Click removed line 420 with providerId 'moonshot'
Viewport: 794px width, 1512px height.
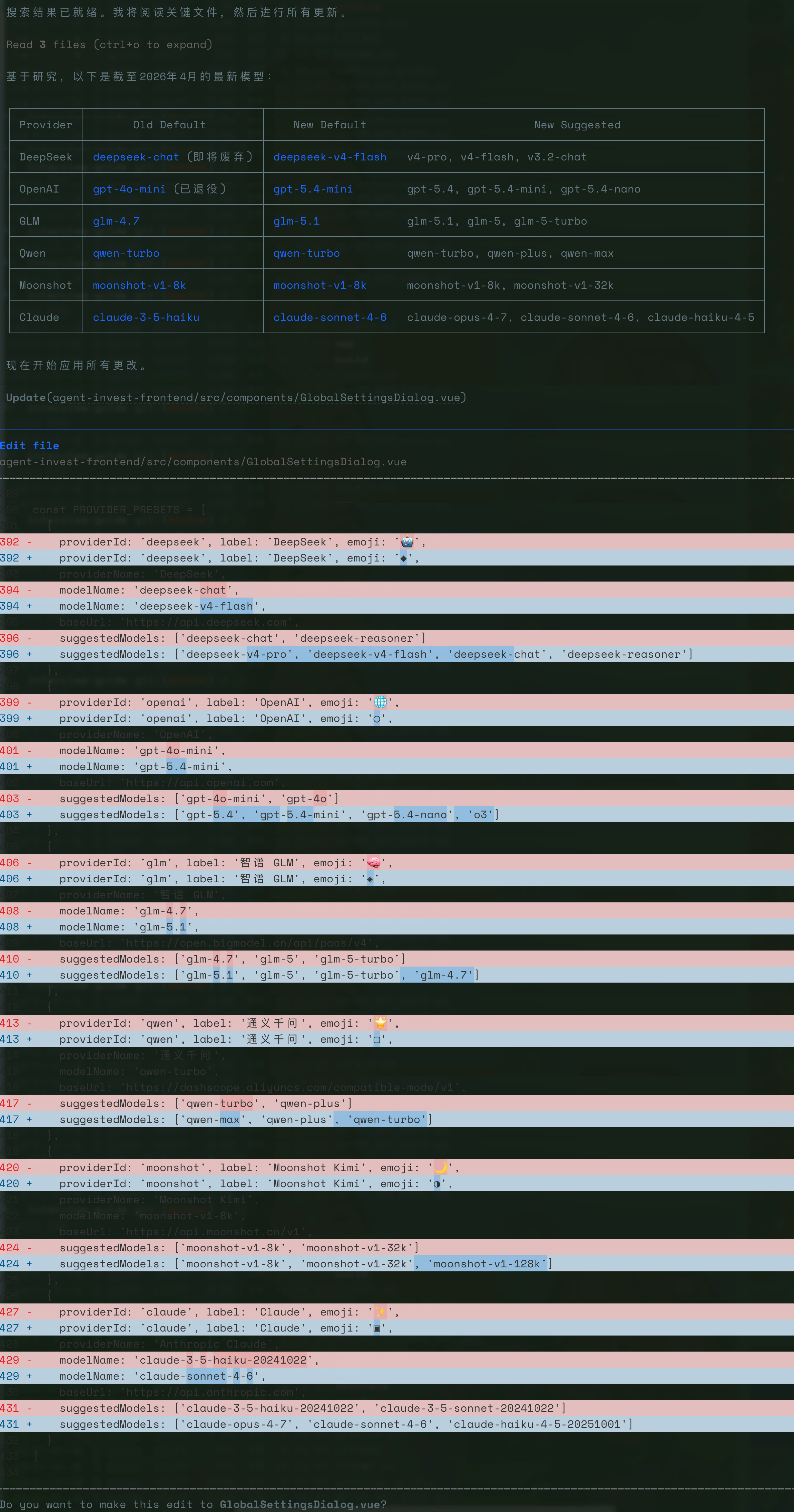coord(397,1167)
